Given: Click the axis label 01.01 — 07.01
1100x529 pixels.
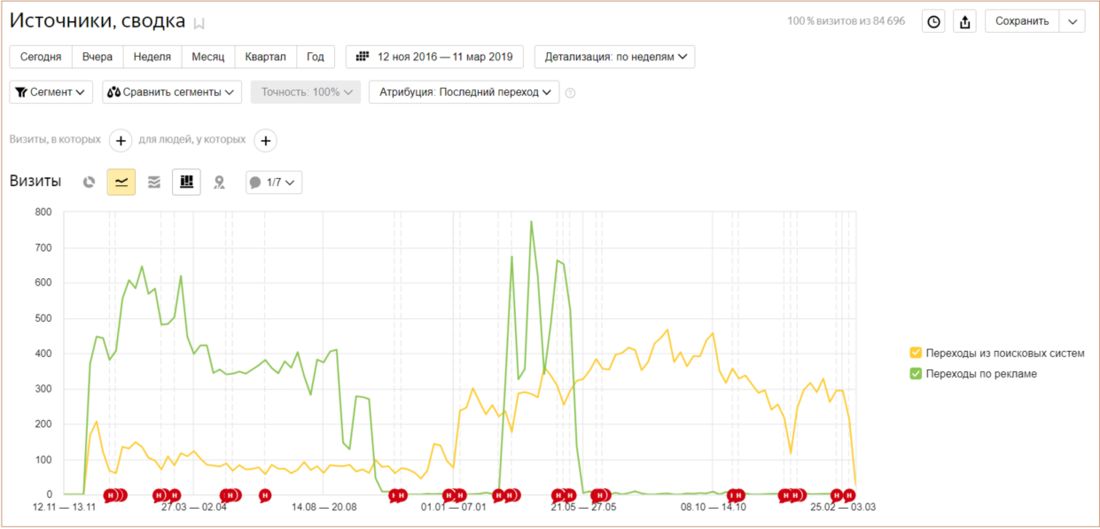Looking at the screenshot, I should click(454, 507).
